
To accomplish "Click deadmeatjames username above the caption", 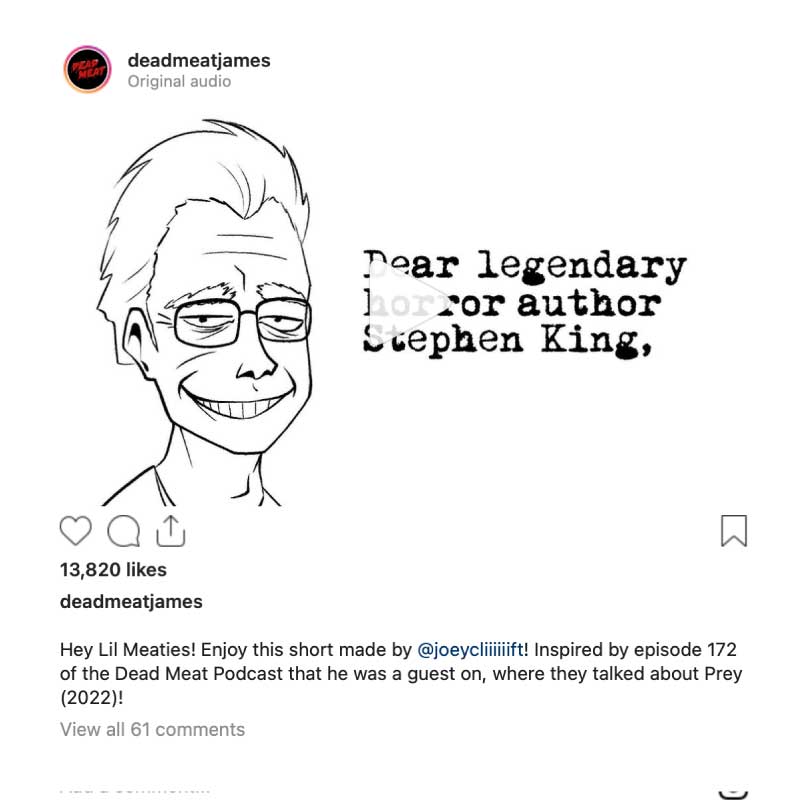I will click(131, 602).
